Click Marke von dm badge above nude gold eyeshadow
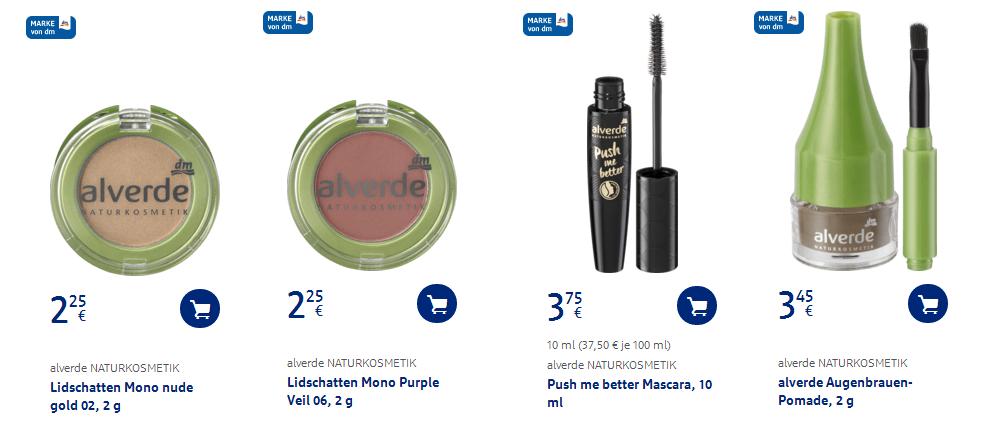Image resolution: width=983 pixels, height=438 pixels. pos(51,27)
